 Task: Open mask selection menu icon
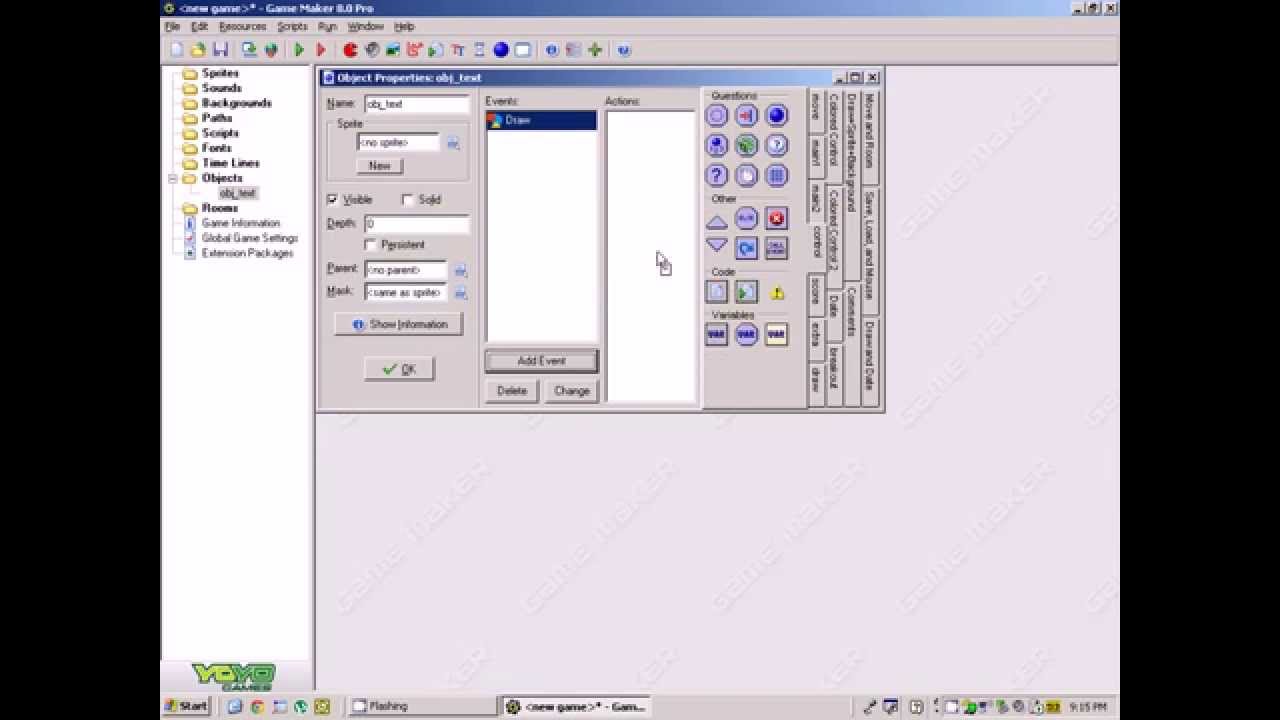pos(460,293)
